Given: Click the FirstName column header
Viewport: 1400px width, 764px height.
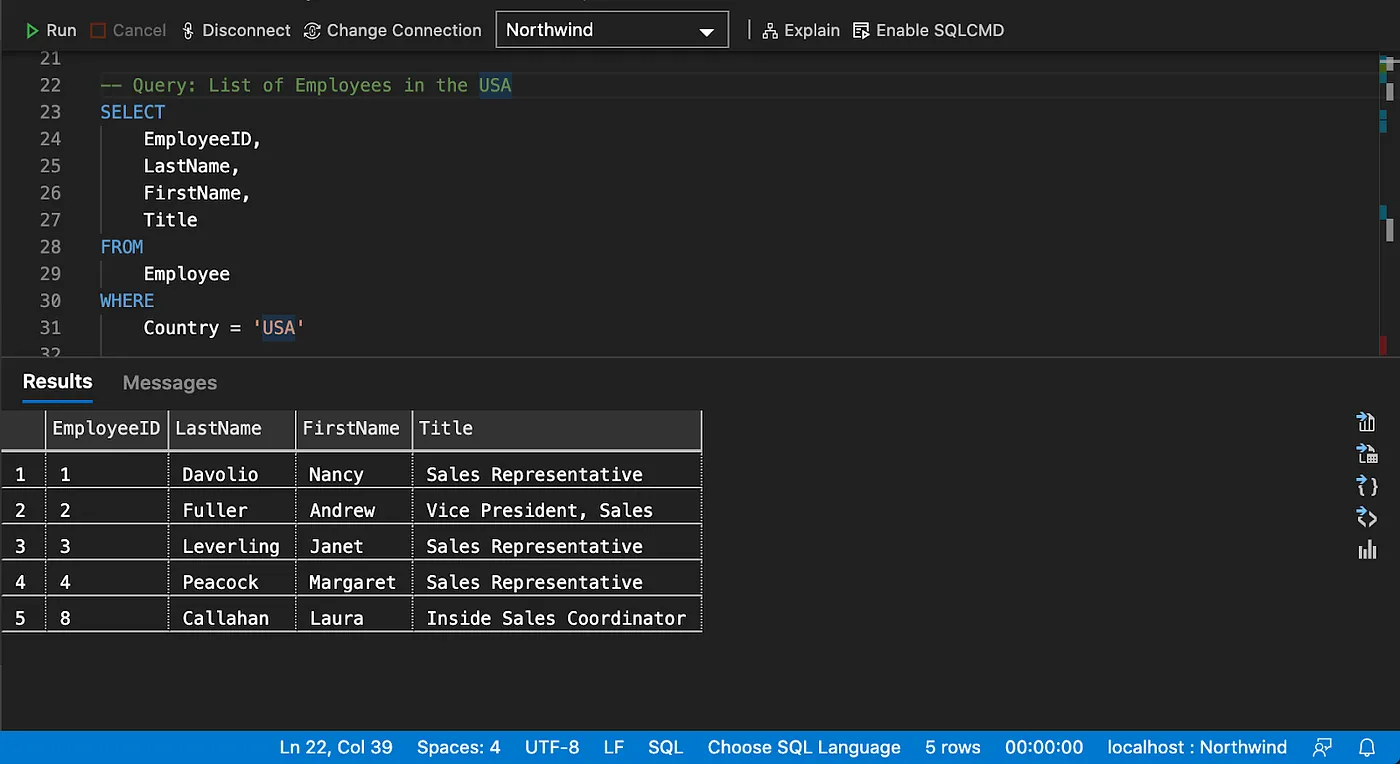Looking at the screenshot, I should click(x=354, y=428).
